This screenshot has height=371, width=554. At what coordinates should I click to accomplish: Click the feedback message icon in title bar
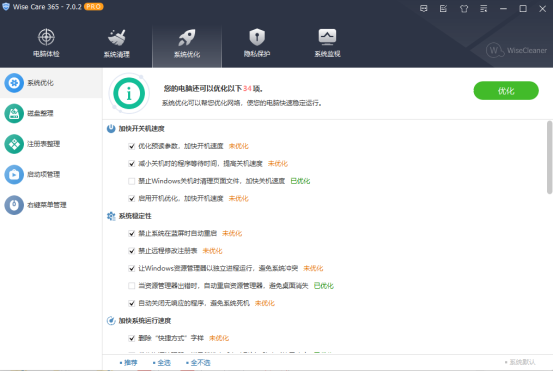(x=424, y=8)
